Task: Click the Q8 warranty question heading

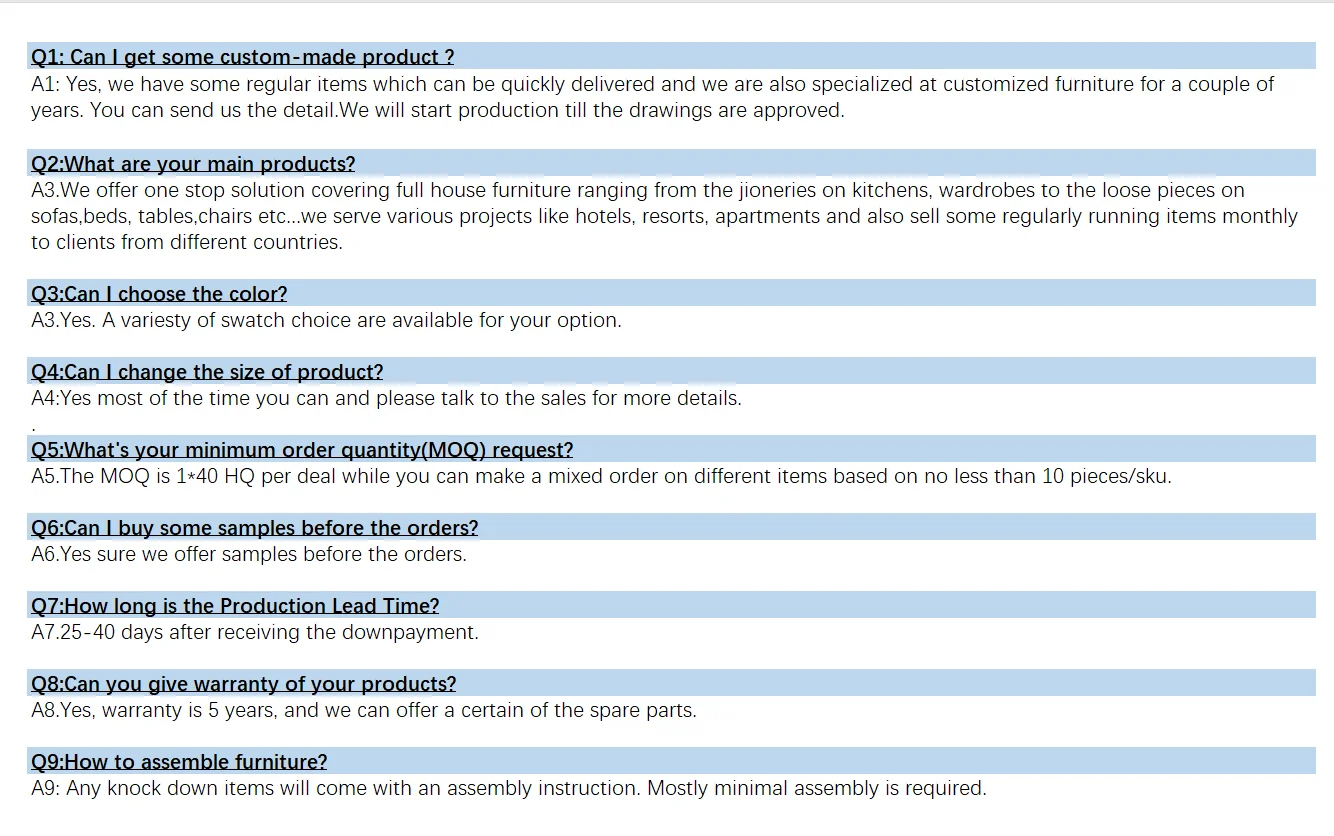Action: coord(243,684)
